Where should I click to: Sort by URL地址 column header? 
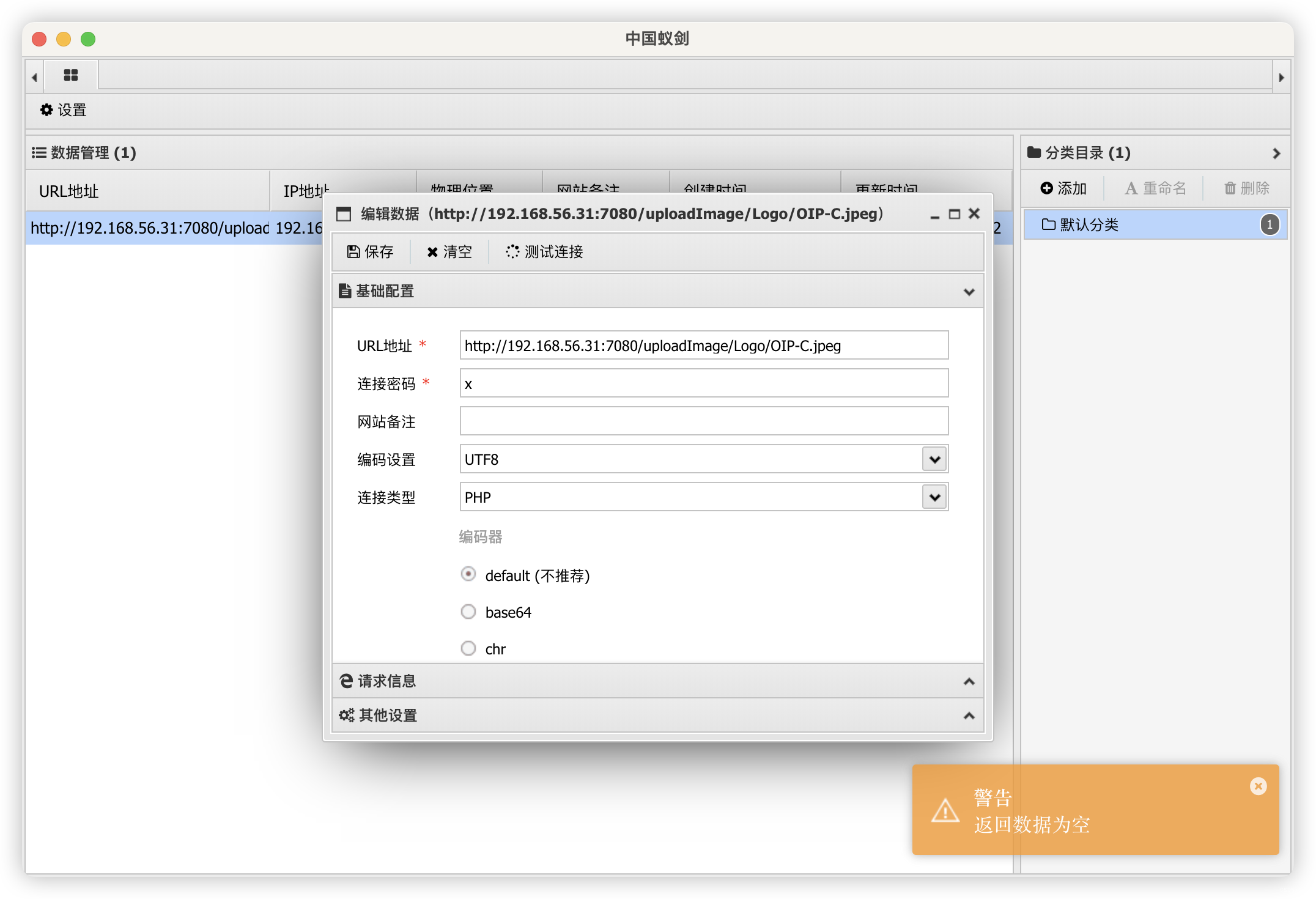point(147,191)
